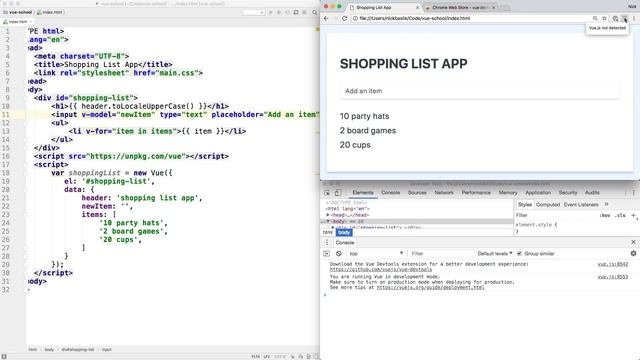This screenshot has width=640, height=360.
Task: Click the 'input' breadcrumb in IDE status bar
Action: tap(107, 349)
